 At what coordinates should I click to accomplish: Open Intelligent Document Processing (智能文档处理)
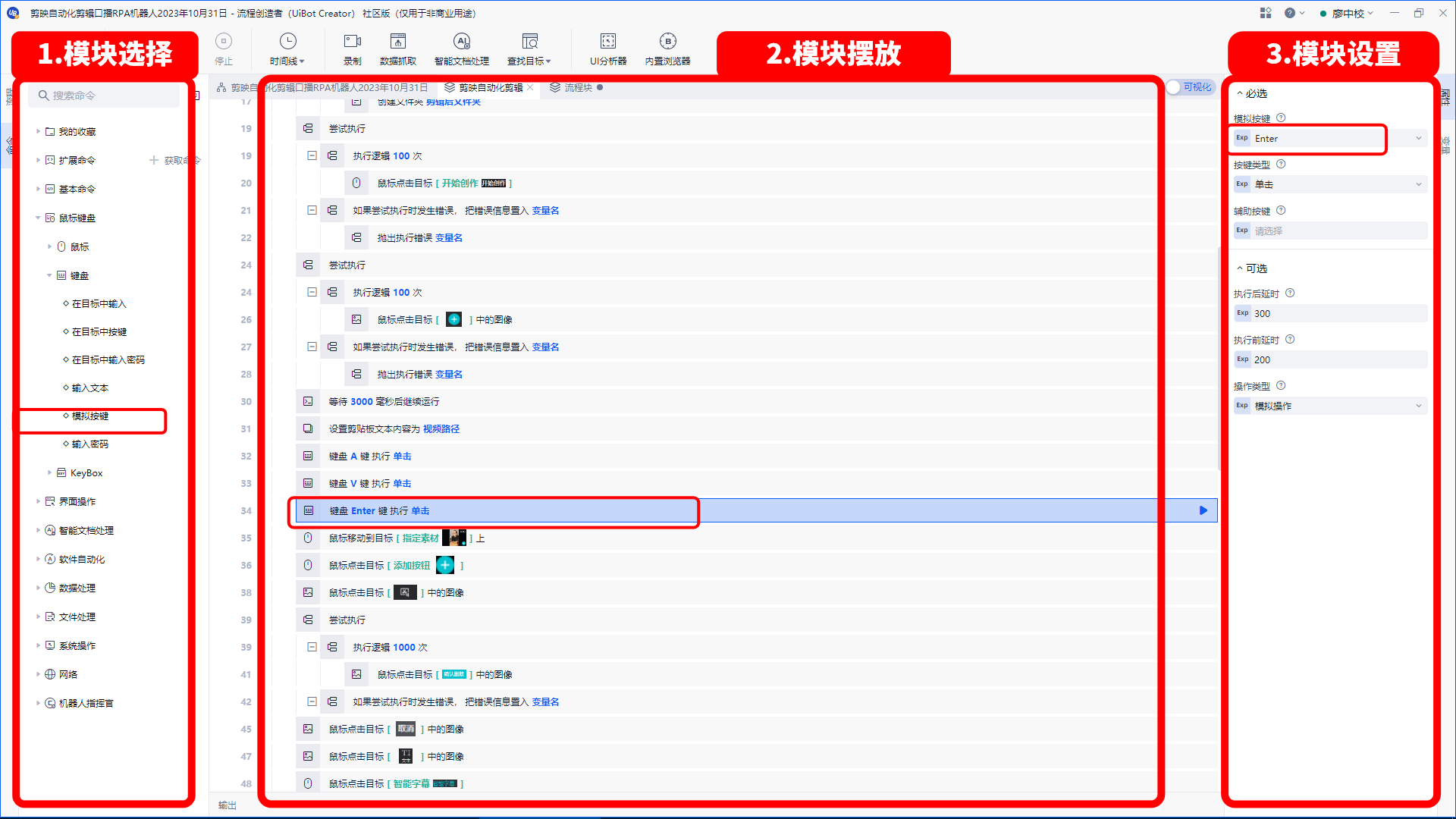(x=462, y=49)
